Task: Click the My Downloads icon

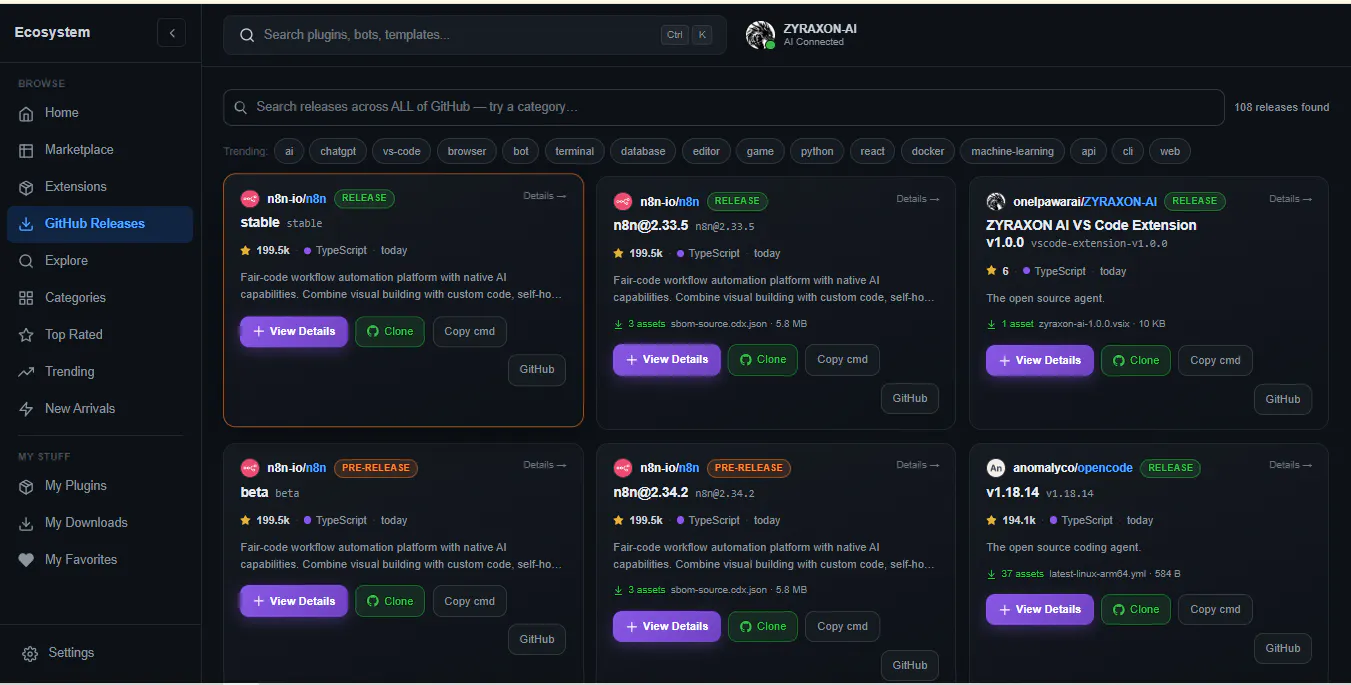Action: pos(27,523)
